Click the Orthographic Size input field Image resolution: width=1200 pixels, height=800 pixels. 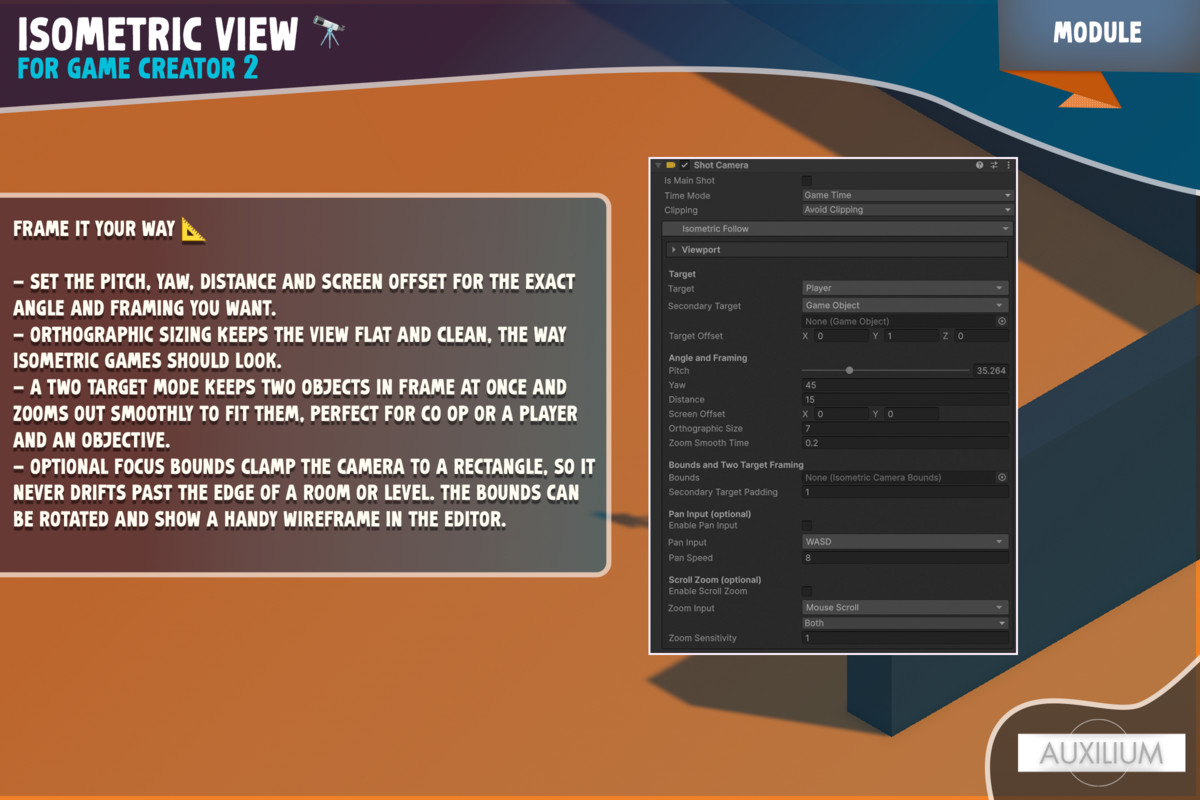click(x=905, y=429)
